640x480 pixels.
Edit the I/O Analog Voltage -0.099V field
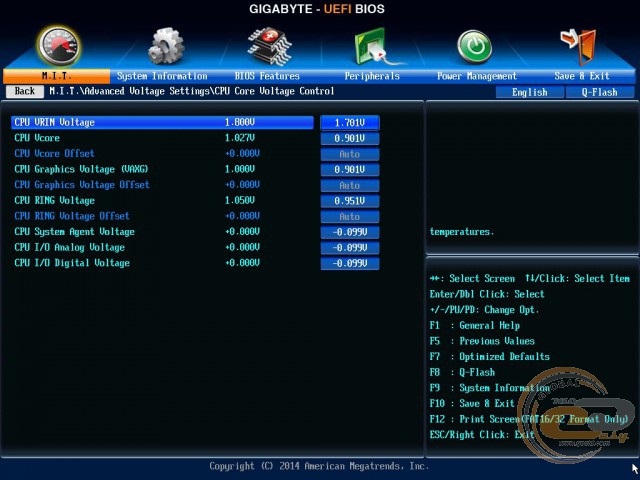click(350, 248)
